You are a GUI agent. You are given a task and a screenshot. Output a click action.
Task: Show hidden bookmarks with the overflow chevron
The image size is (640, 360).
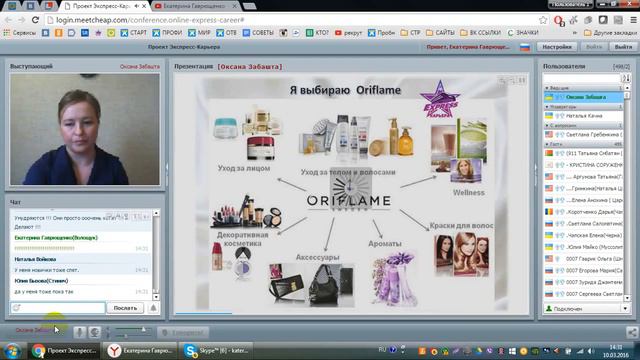[575, 33]
